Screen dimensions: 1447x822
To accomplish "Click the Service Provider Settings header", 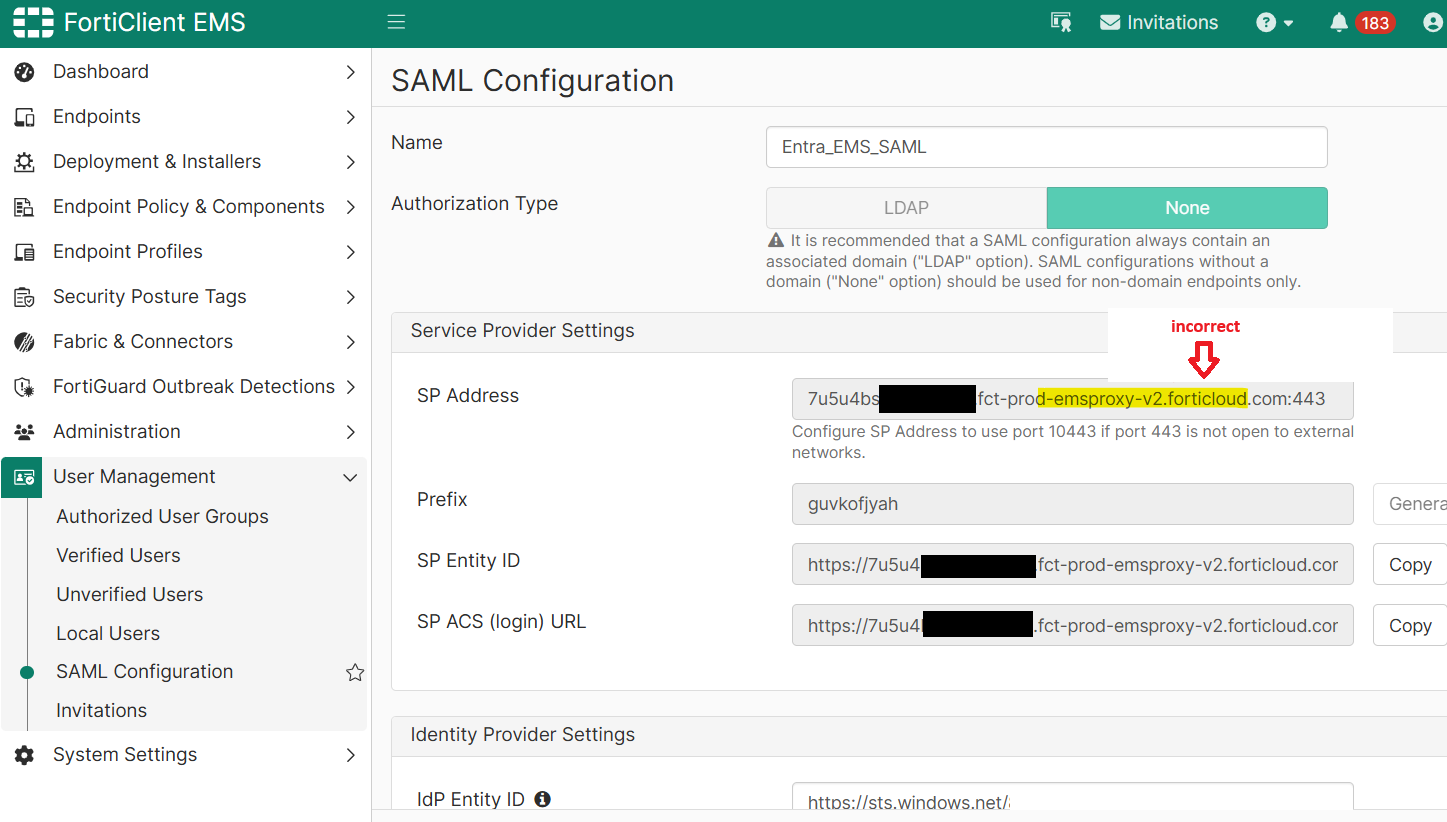I will (523, 330).
